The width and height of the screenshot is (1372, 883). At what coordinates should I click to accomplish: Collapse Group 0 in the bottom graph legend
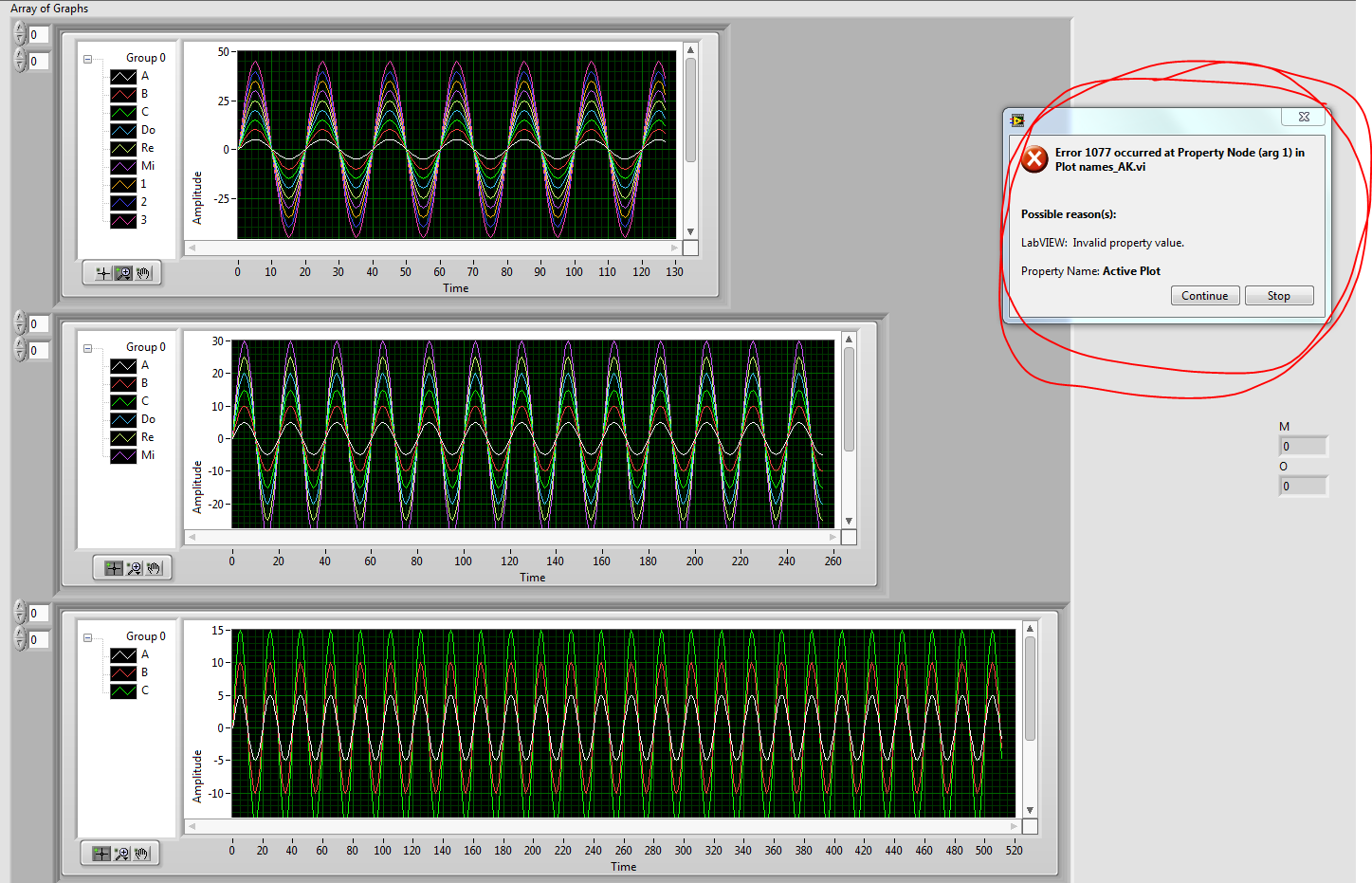(87, 637)
